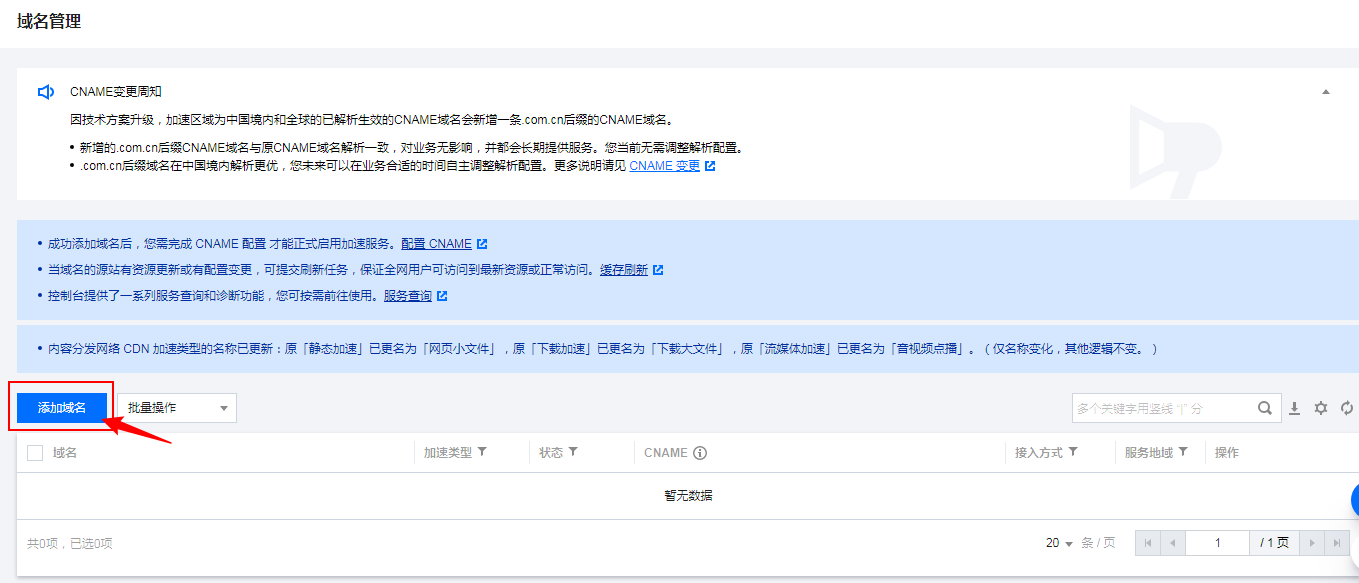1359x583 pixels.
Task: Click the refresh icon to reload the domain list
Action: coord(1345,407)
